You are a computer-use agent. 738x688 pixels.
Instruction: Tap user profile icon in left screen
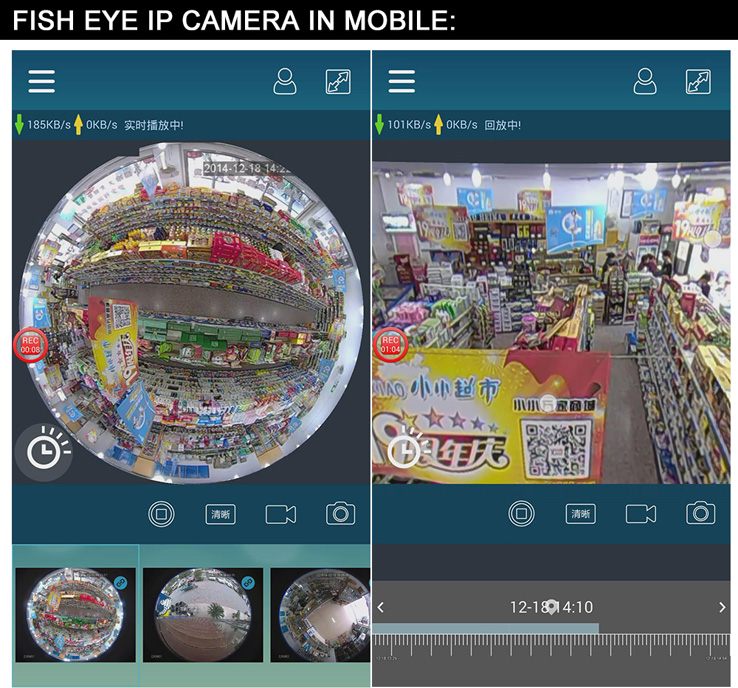click(285, 82)
